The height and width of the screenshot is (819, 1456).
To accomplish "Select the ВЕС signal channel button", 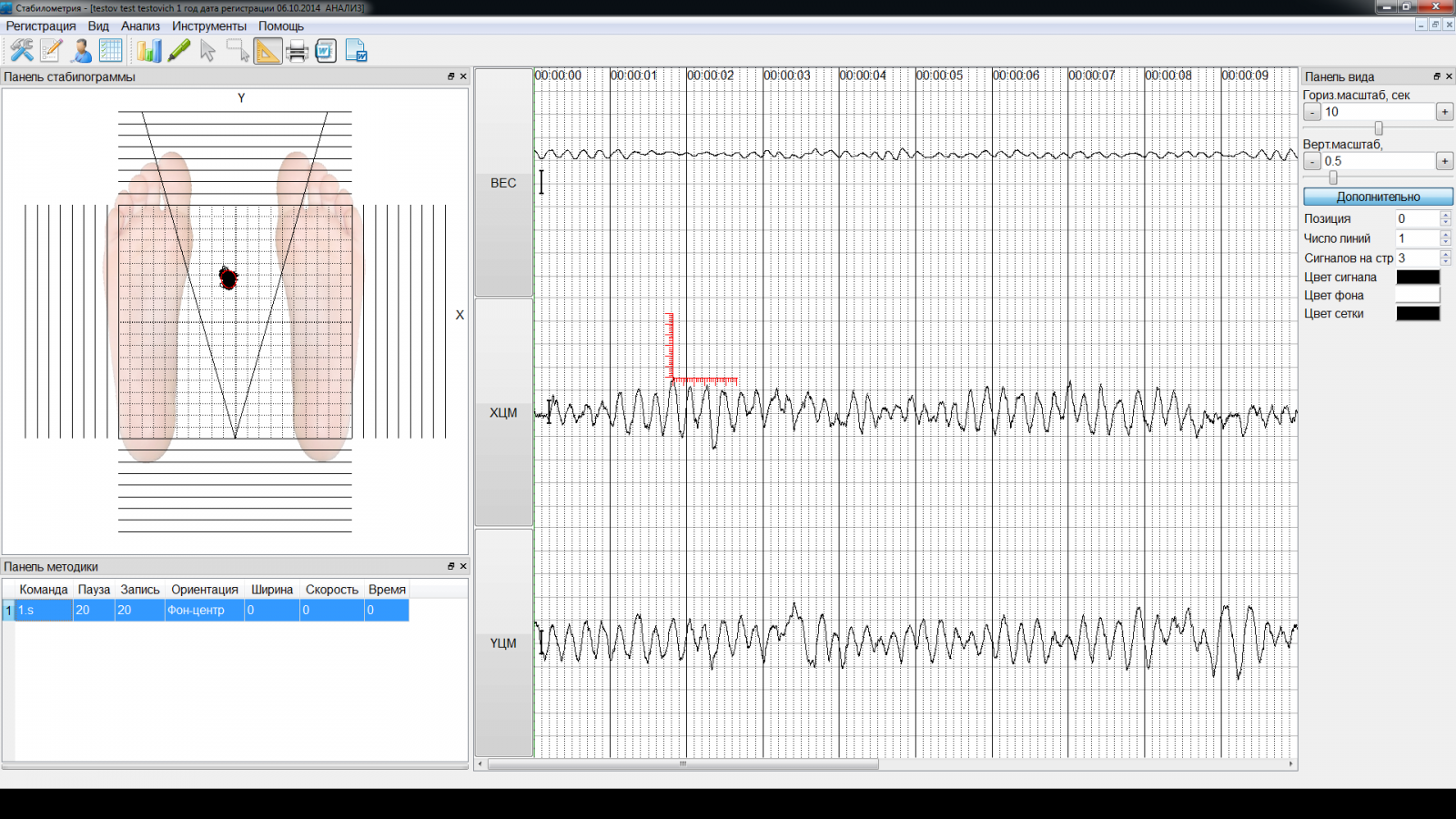I will point(503,183).
